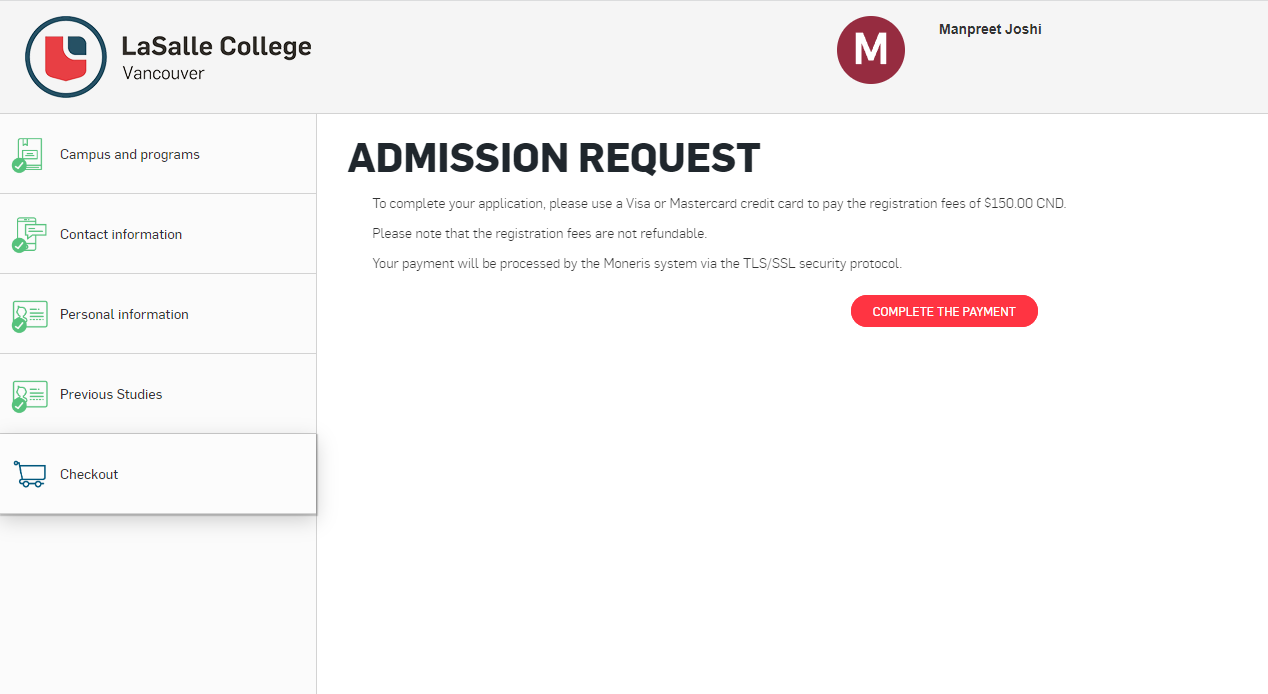Select the Personal information step

tap(158, 314)
